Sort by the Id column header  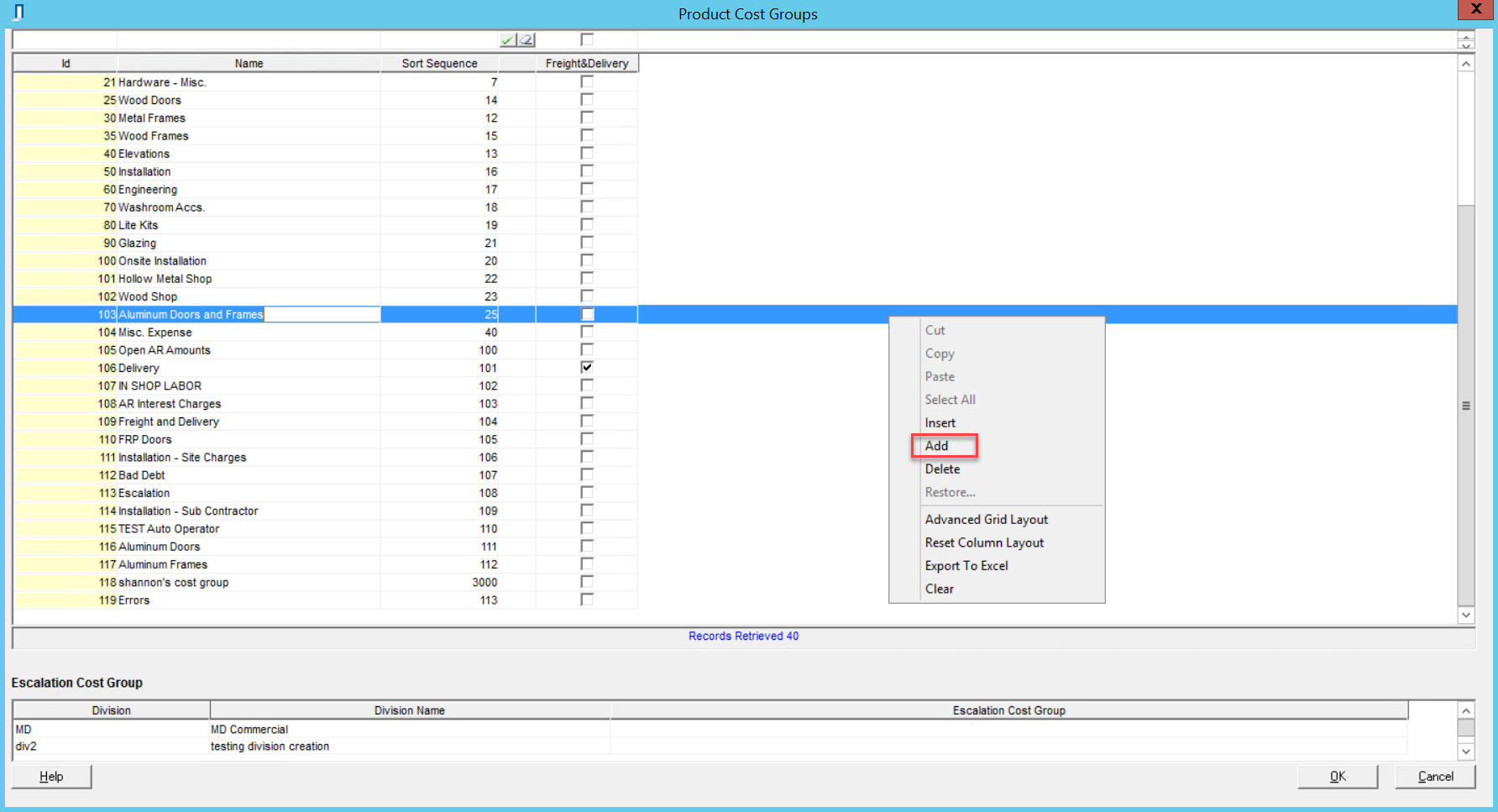65,63
